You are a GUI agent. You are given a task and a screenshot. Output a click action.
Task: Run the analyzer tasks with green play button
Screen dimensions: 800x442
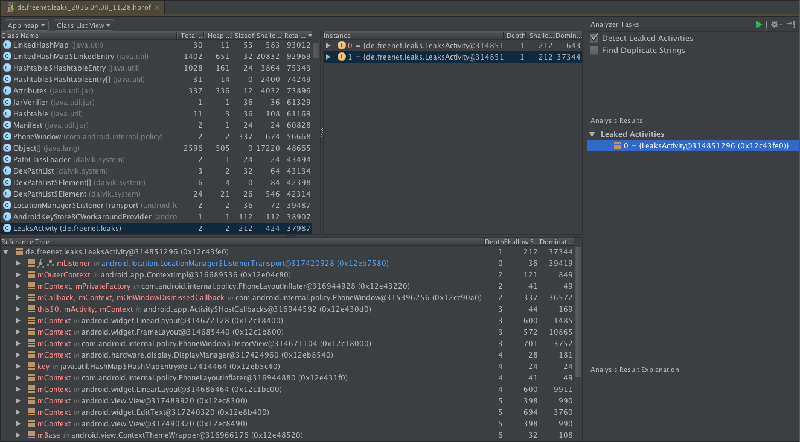click(759, 23)
